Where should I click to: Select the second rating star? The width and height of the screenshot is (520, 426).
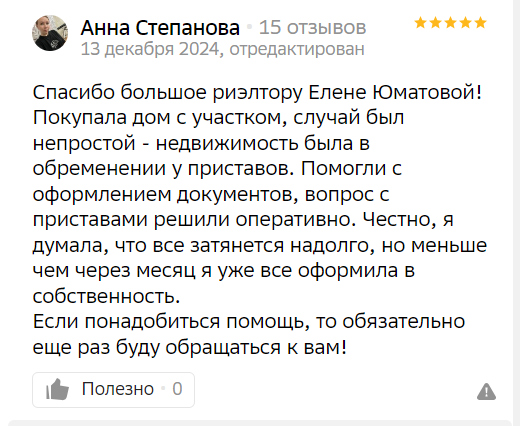tap(436, 23)
